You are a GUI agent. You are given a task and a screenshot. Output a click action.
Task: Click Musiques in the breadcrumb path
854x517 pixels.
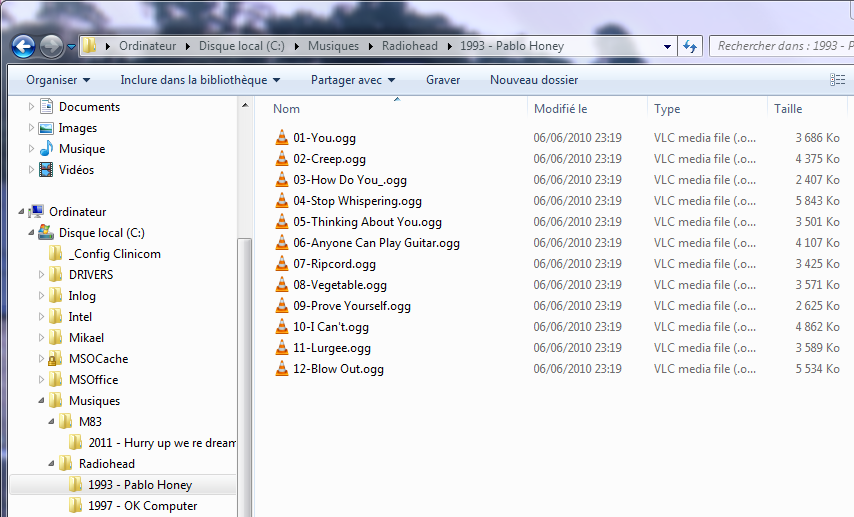[333, 46]
